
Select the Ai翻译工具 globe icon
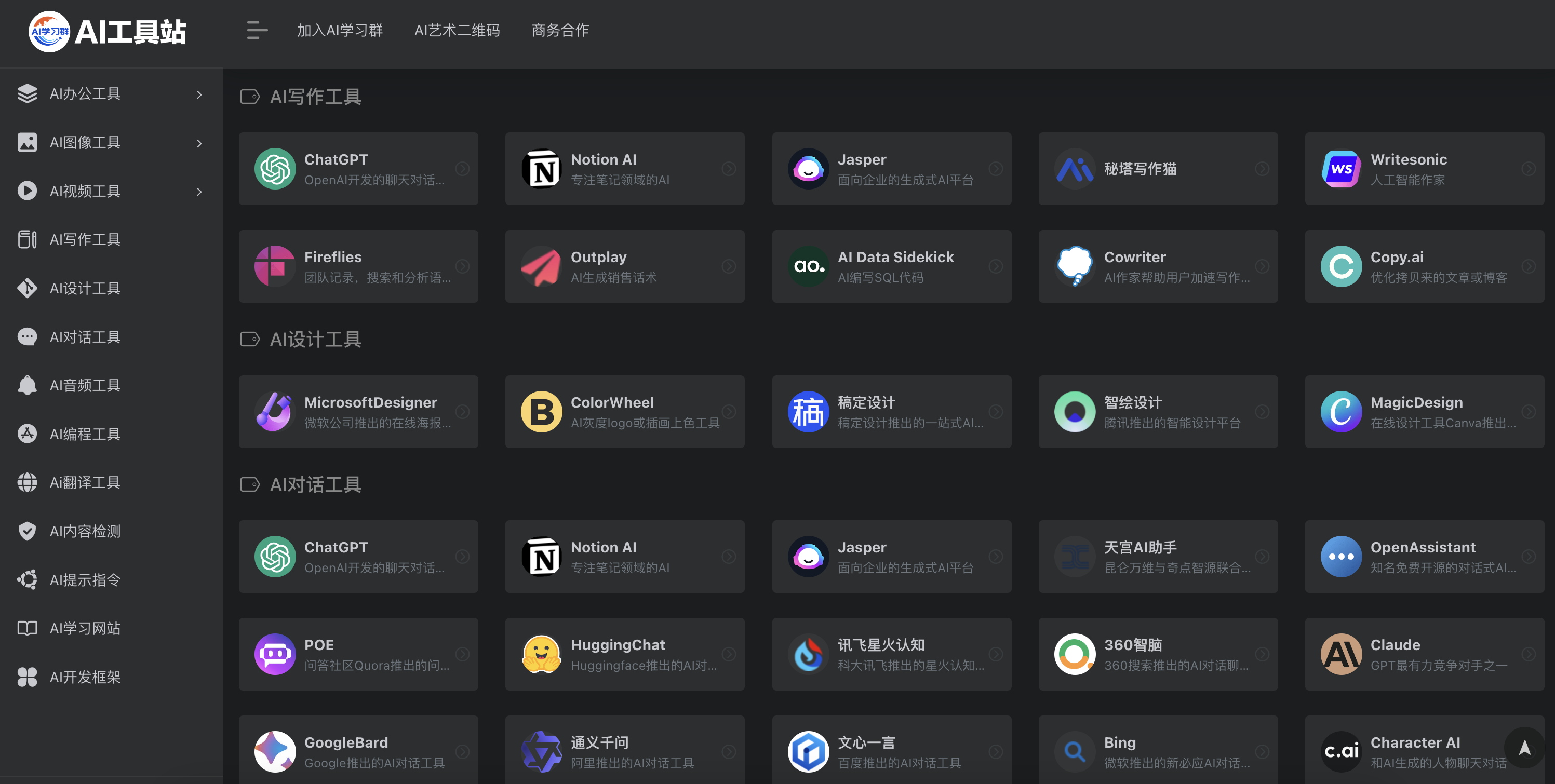click(26, 482)
